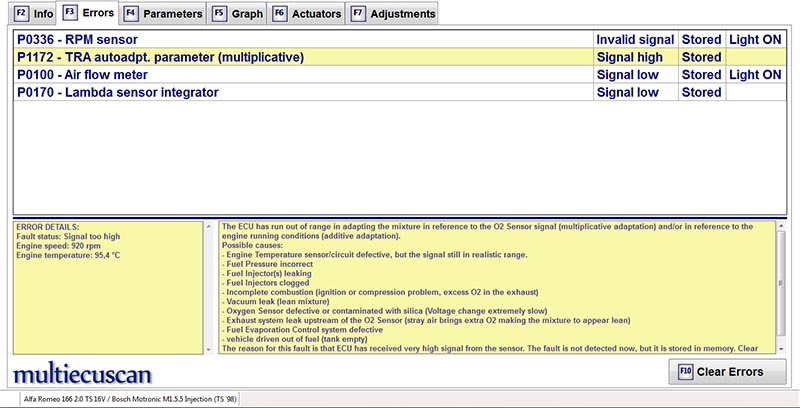Click the F6 key icon beside Actuators

coord(279,14)
